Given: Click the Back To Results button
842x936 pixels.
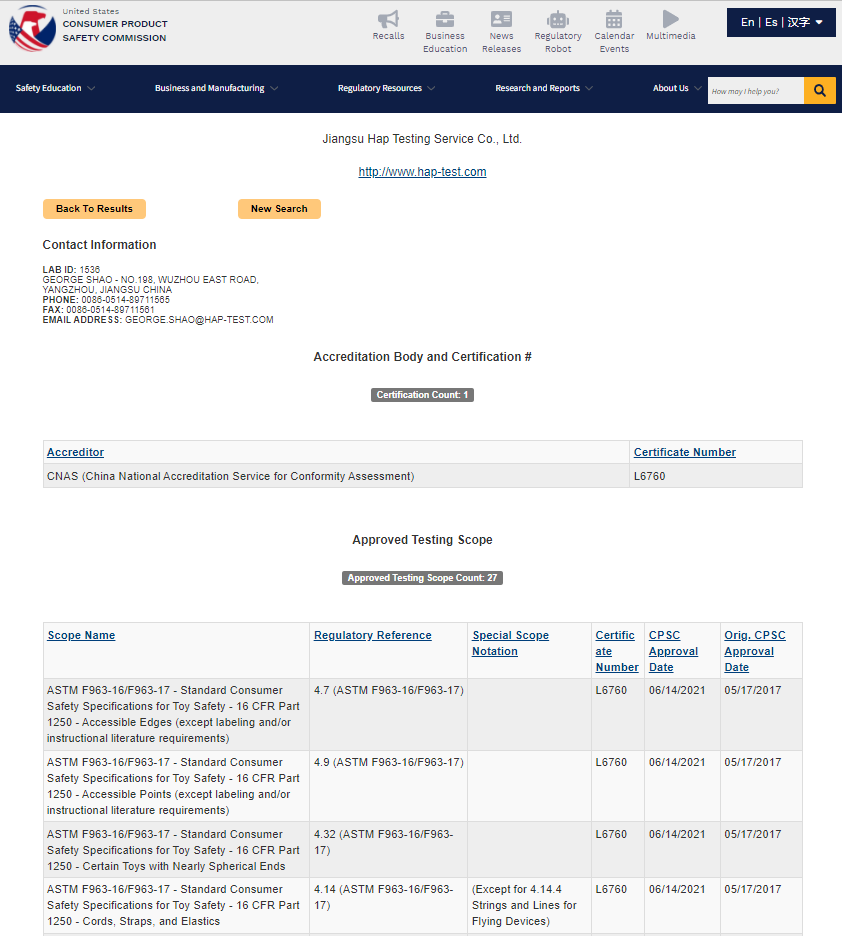Looking at the screenshot, I should tap(94, 209).
